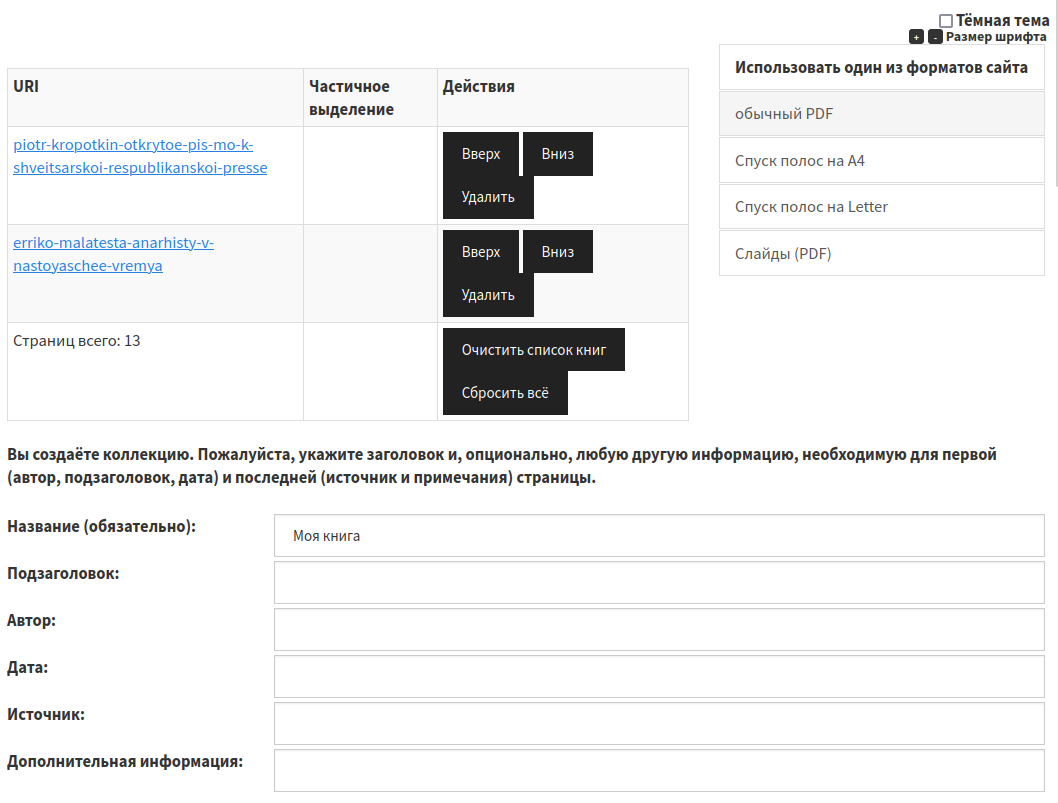Decrease font size with minus icon

pos(935,37)
